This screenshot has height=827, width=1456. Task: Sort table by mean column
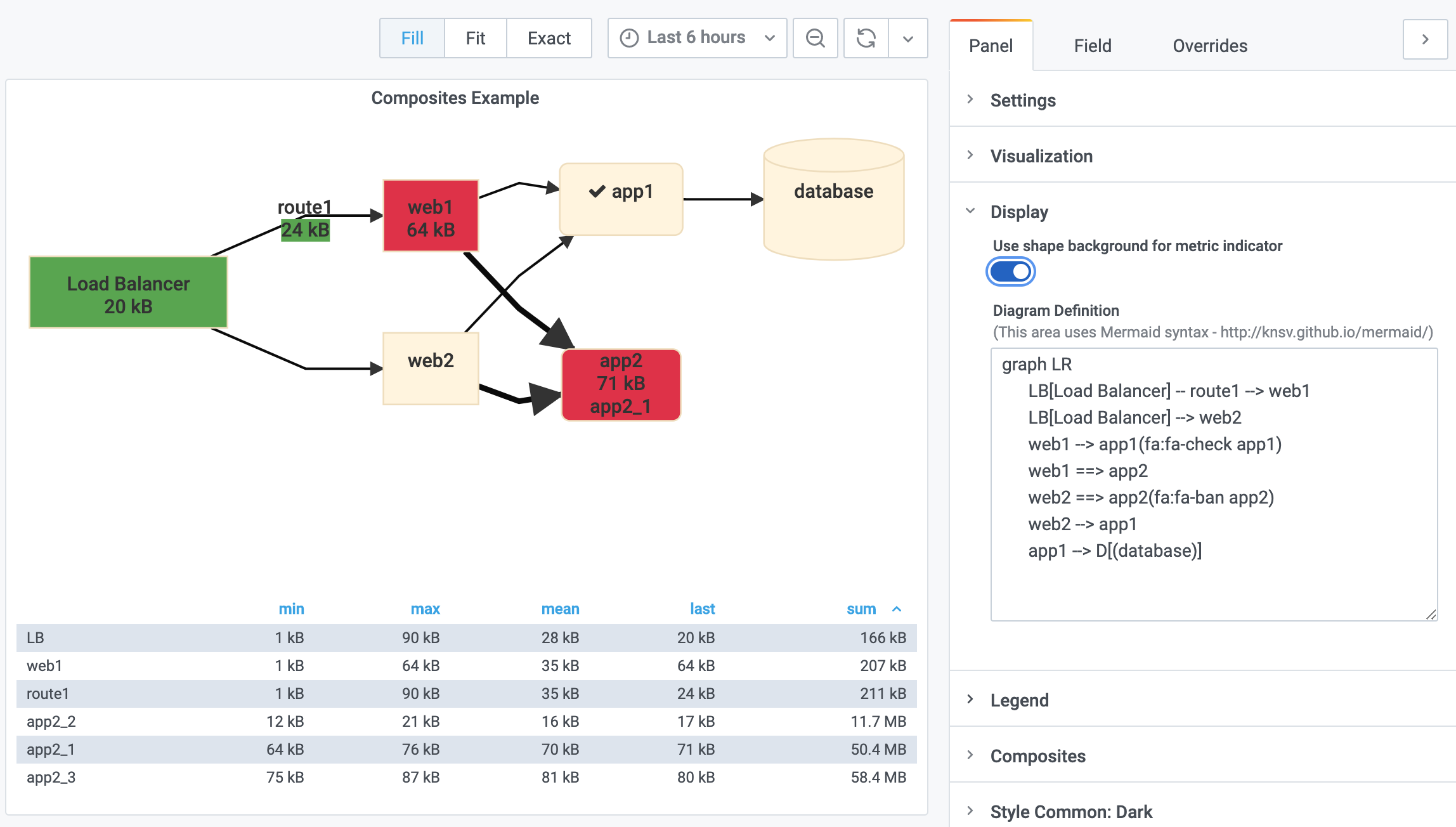tap(560, 609)
